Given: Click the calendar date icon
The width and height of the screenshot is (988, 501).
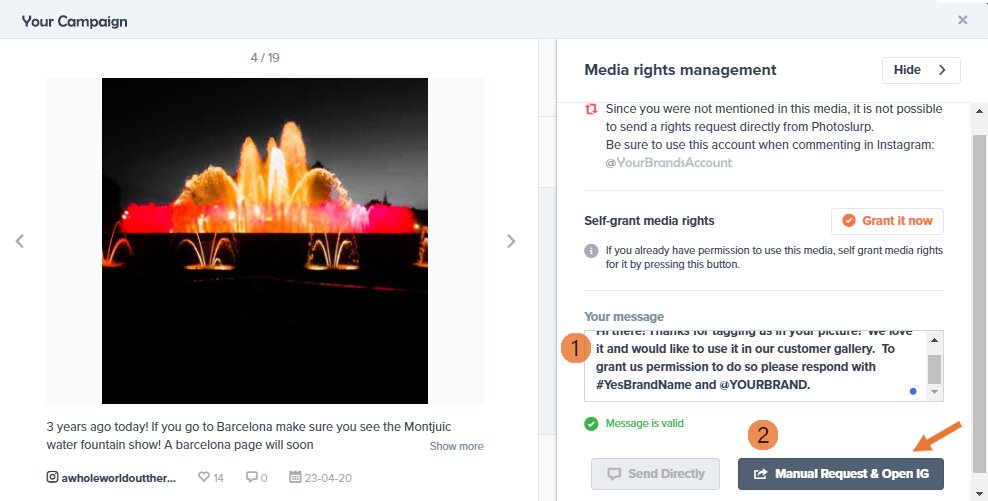Looking at the screenshot, I should point(294,478).
